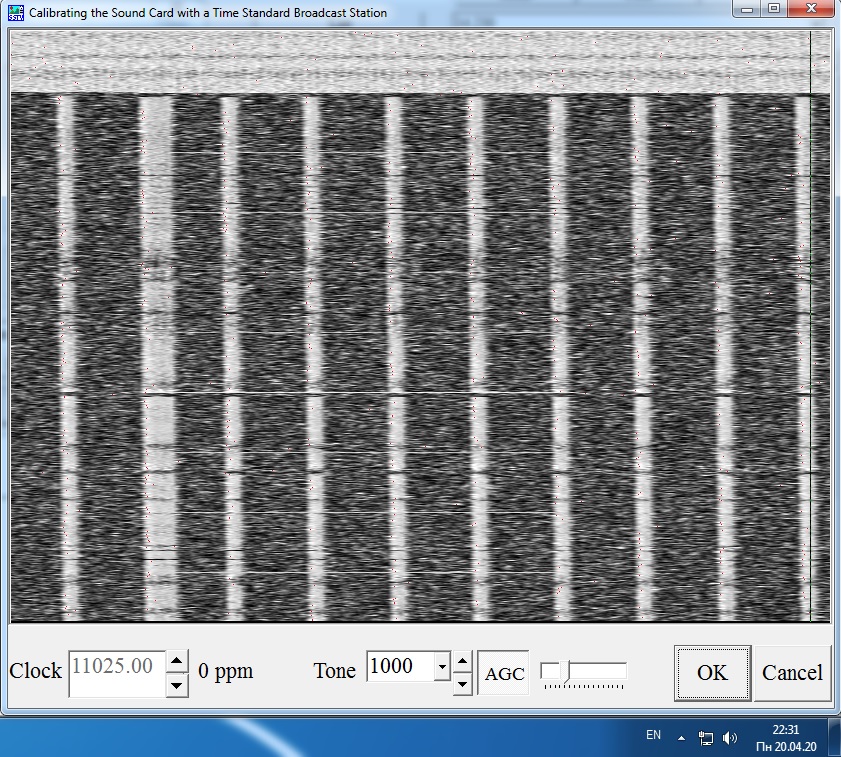Expand the Tone frequency dropdown
This screenshot has height=757, width=841.
tap(441, 667)
